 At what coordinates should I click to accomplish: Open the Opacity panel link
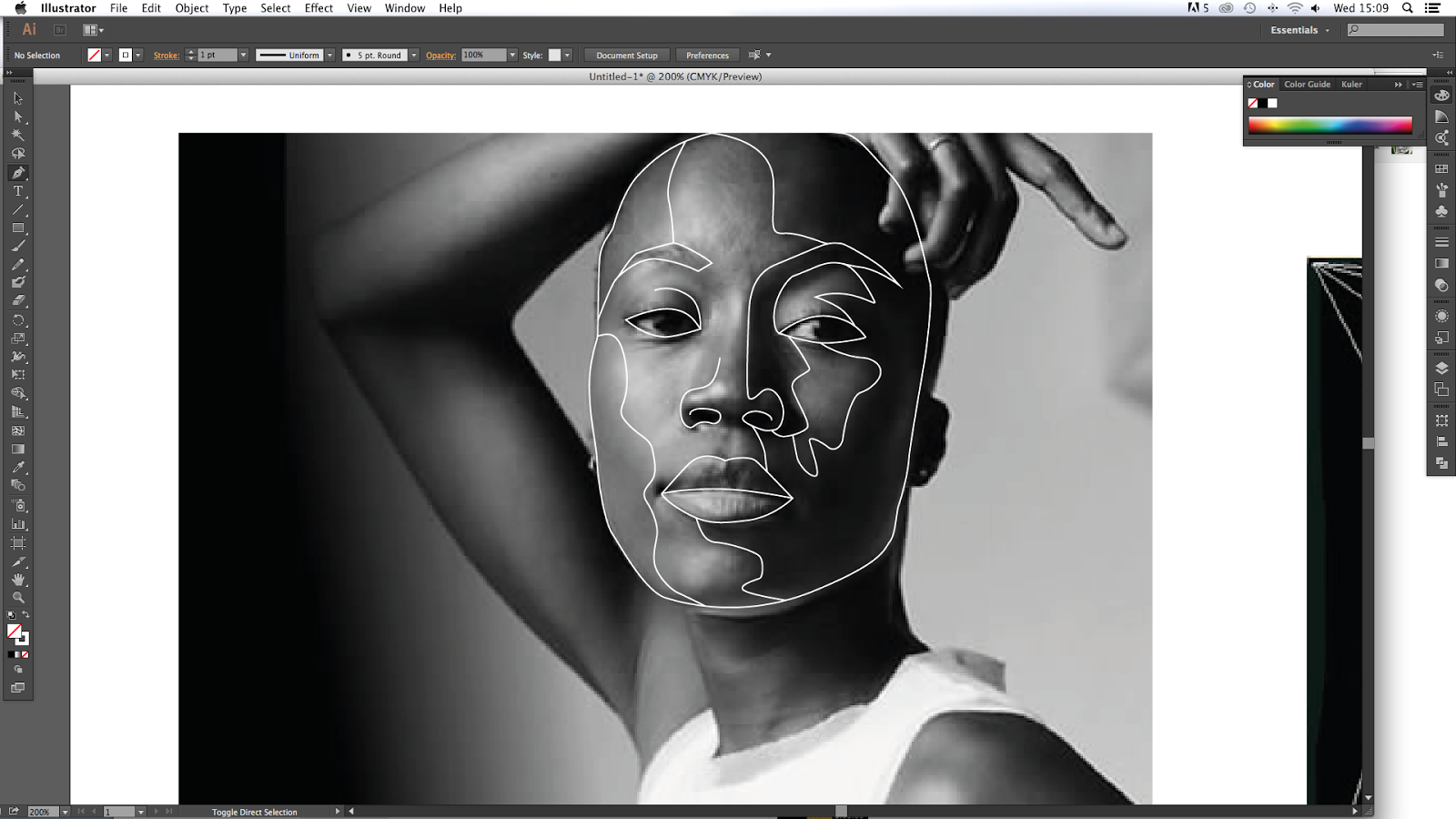coord(440,56)
